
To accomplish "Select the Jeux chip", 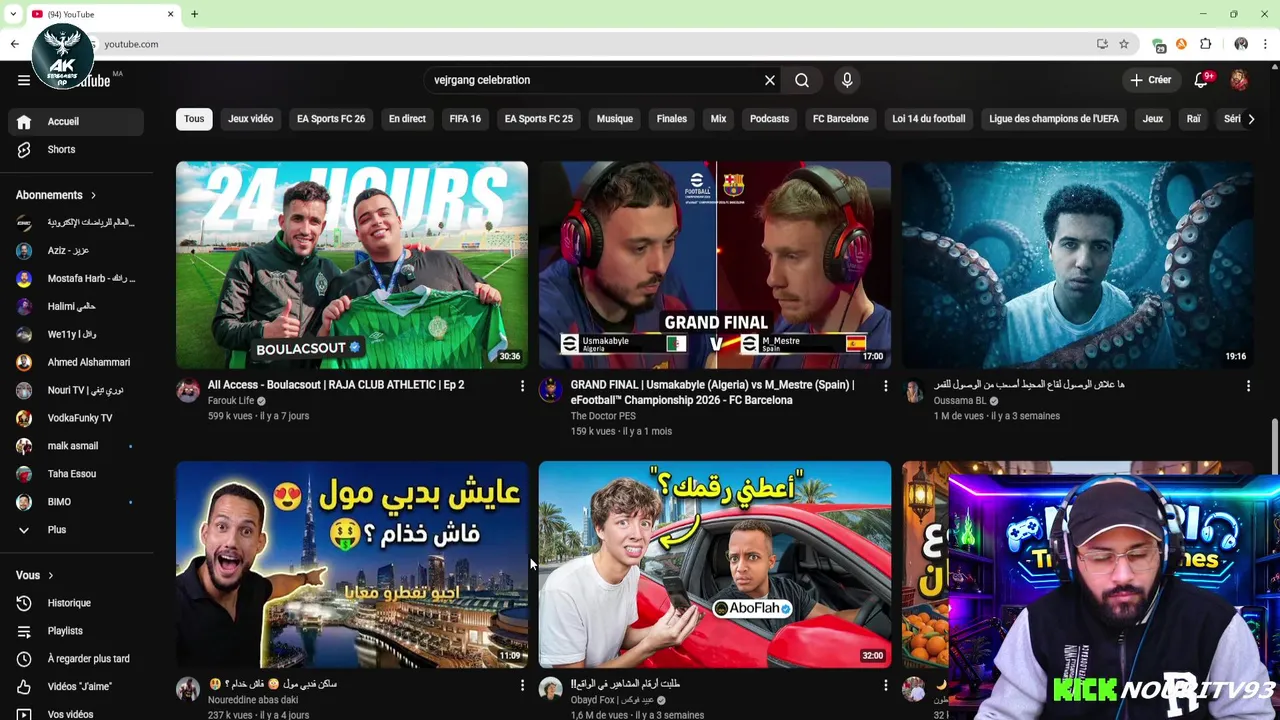I will coord(1153,119).
